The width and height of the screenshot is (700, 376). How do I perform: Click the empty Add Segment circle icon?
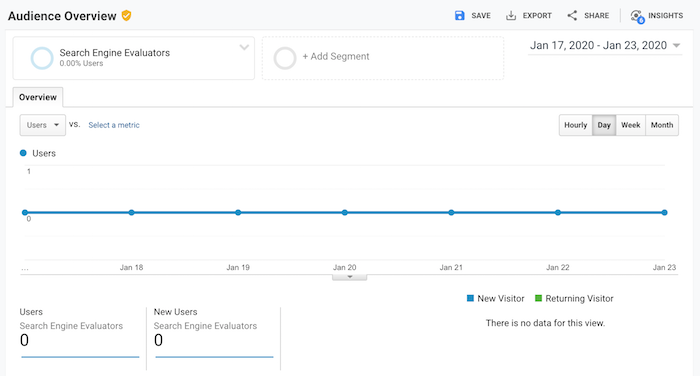click(x=285, y=58)
